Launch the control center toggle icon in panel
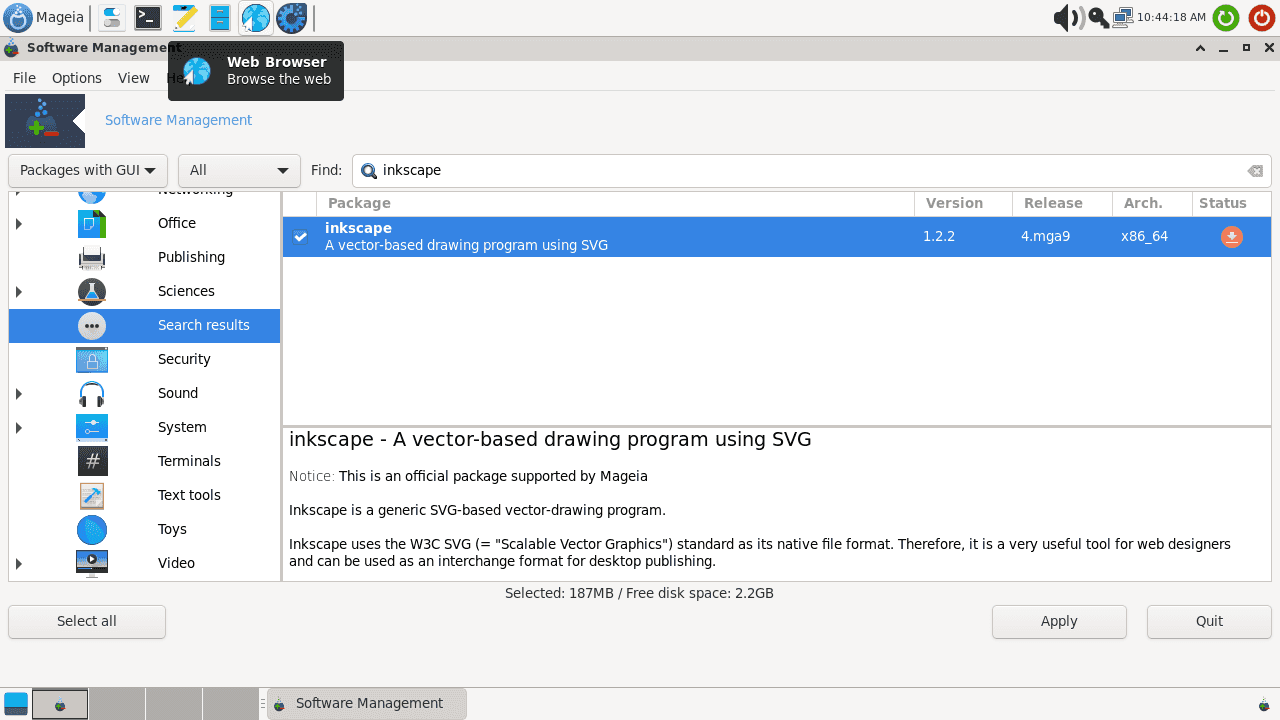The width and height of the screenshot is (1280, 720). point(112,17)
